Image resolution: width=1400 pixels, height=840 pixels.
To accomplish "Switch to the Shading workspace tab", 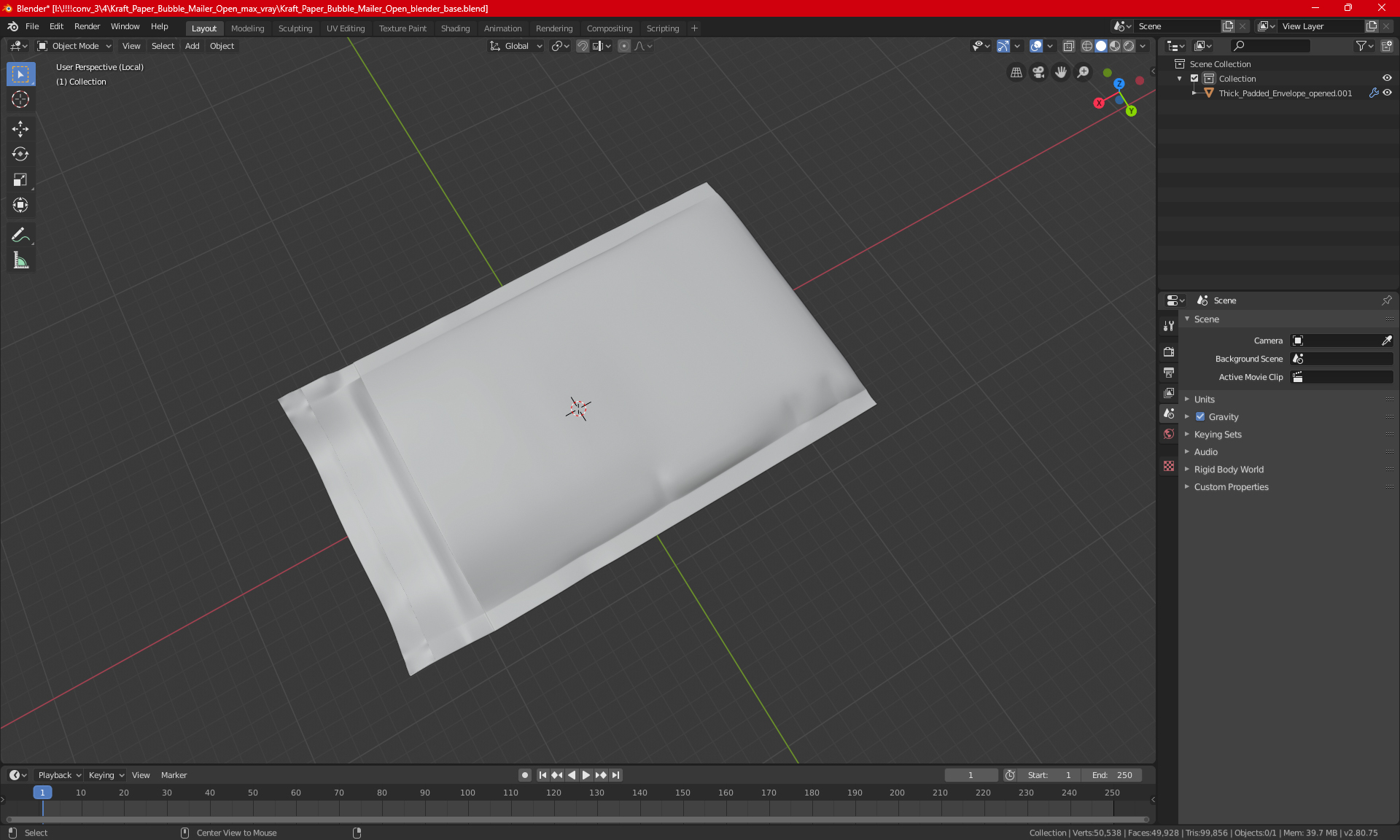I will [455, 28].
